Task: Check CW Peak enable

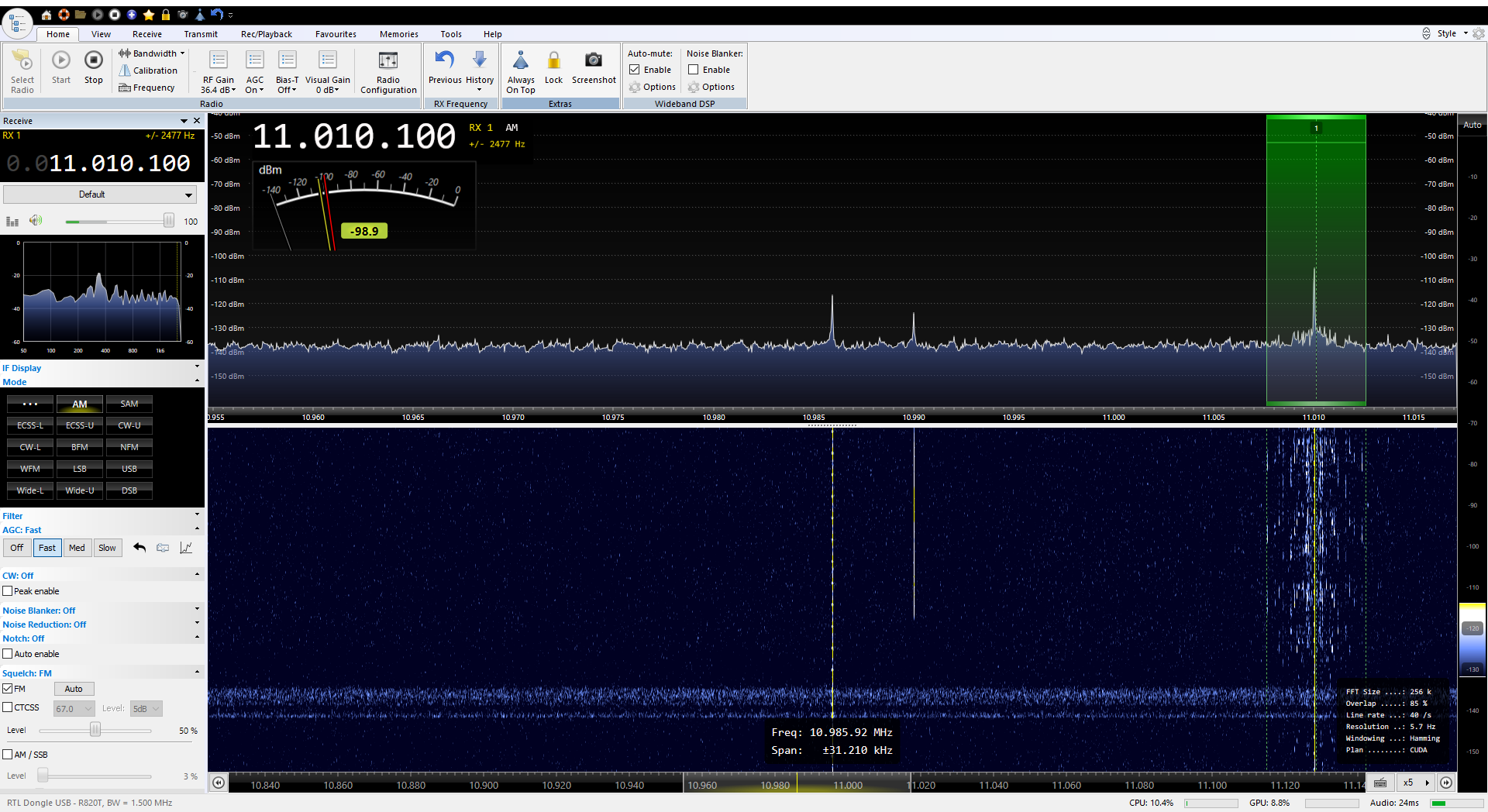Action: [x=8, y=591]
